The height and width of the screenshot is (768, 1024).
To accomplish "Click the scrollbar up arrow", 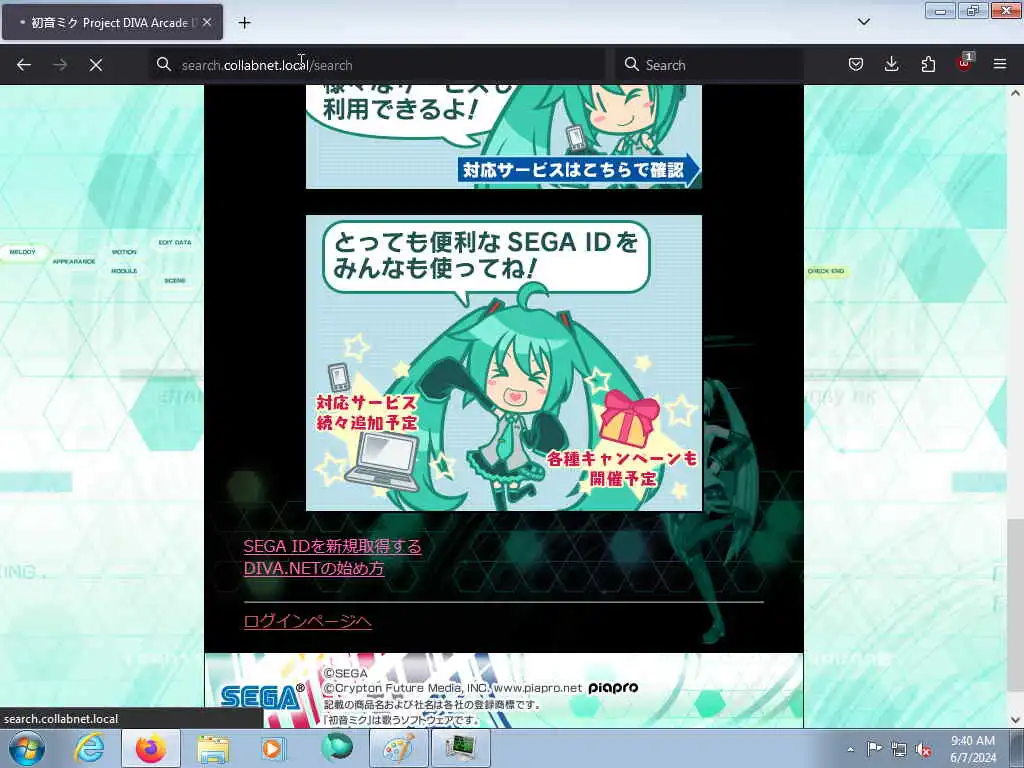I will pyautogui.click(x=1015, y=93).
